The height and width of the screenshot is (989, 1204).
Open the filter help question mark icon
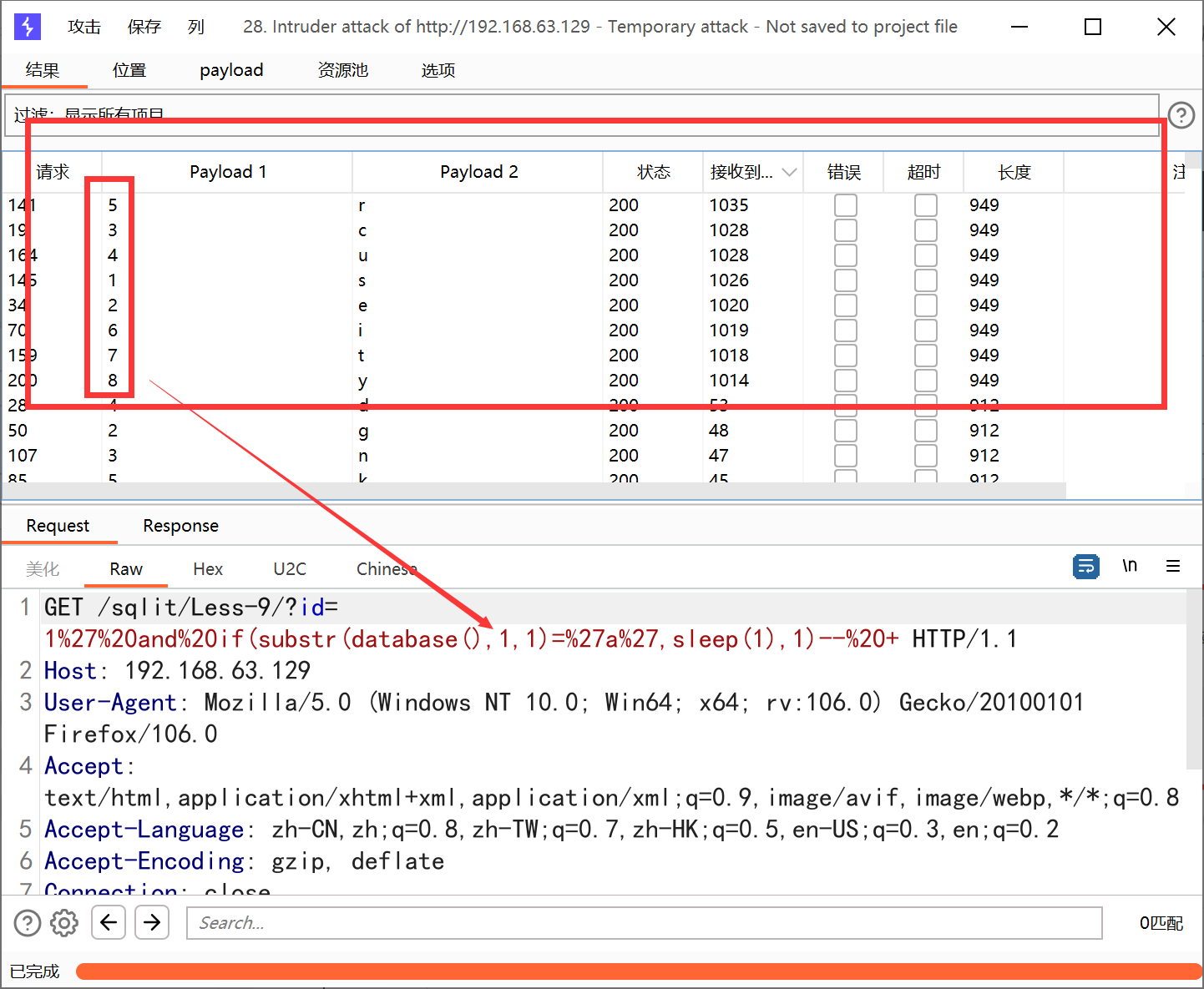point(1181,115)
